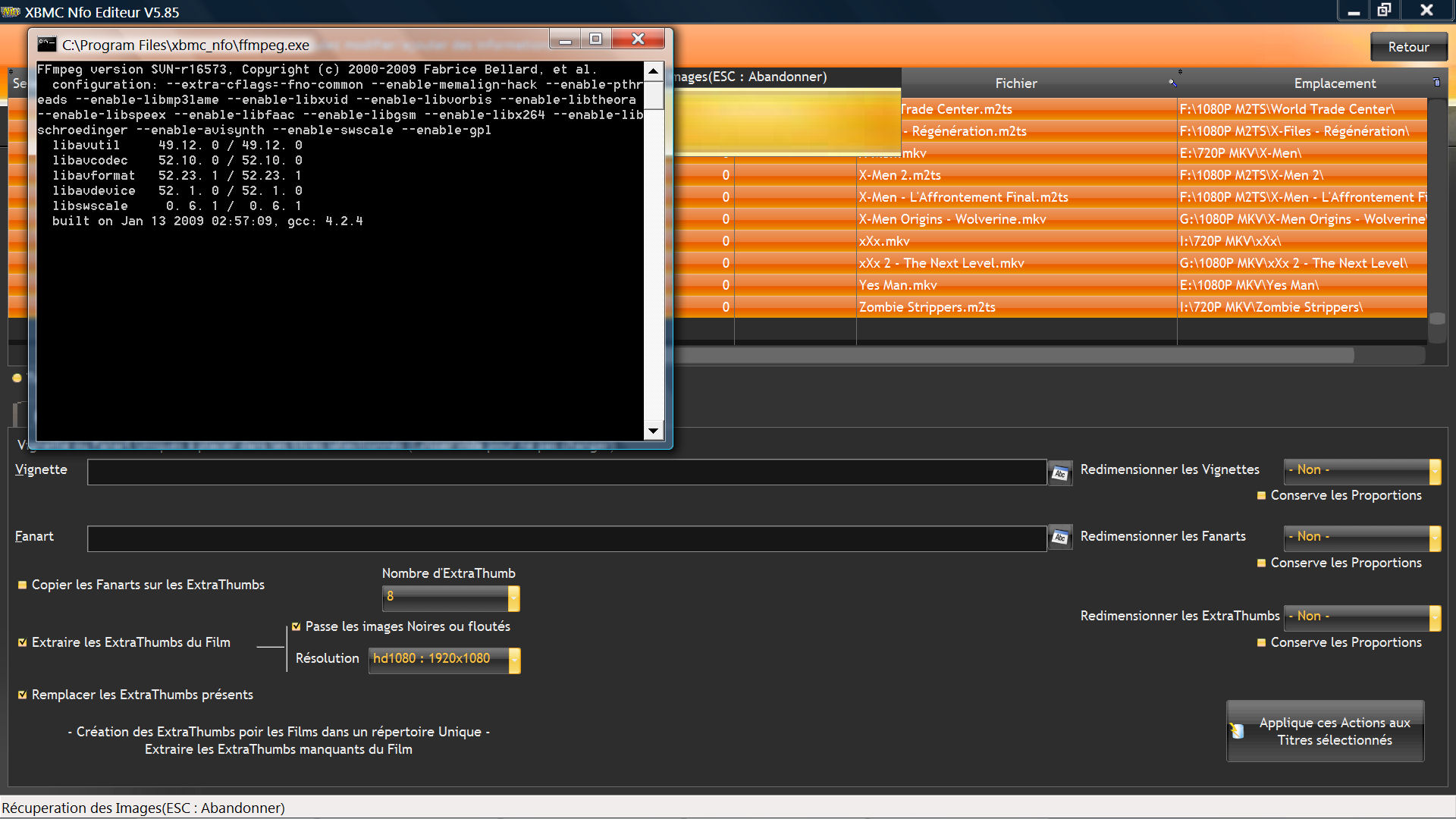Click into the Fanart path field
The height and width of the screenshot is (819, 1456).
(x=566, y=538)
